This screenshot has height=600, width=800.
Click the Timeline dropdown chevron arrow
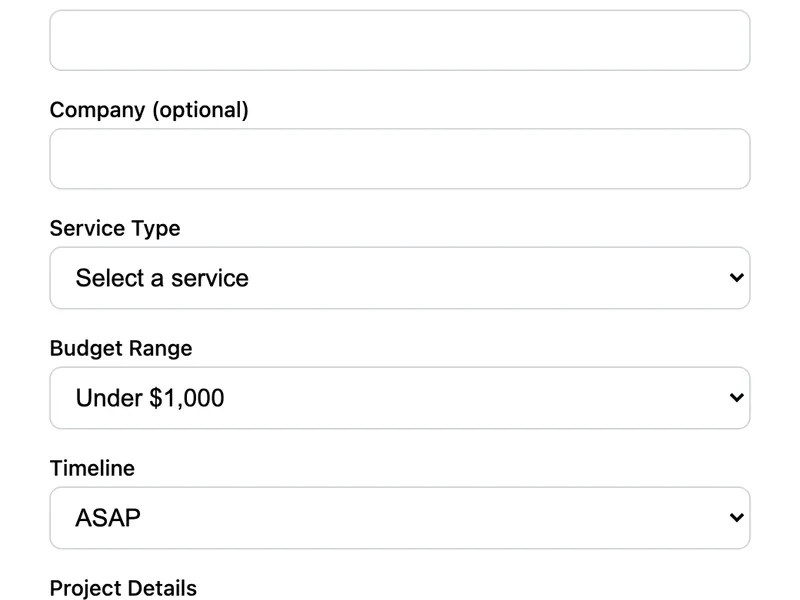click(737, 518)
